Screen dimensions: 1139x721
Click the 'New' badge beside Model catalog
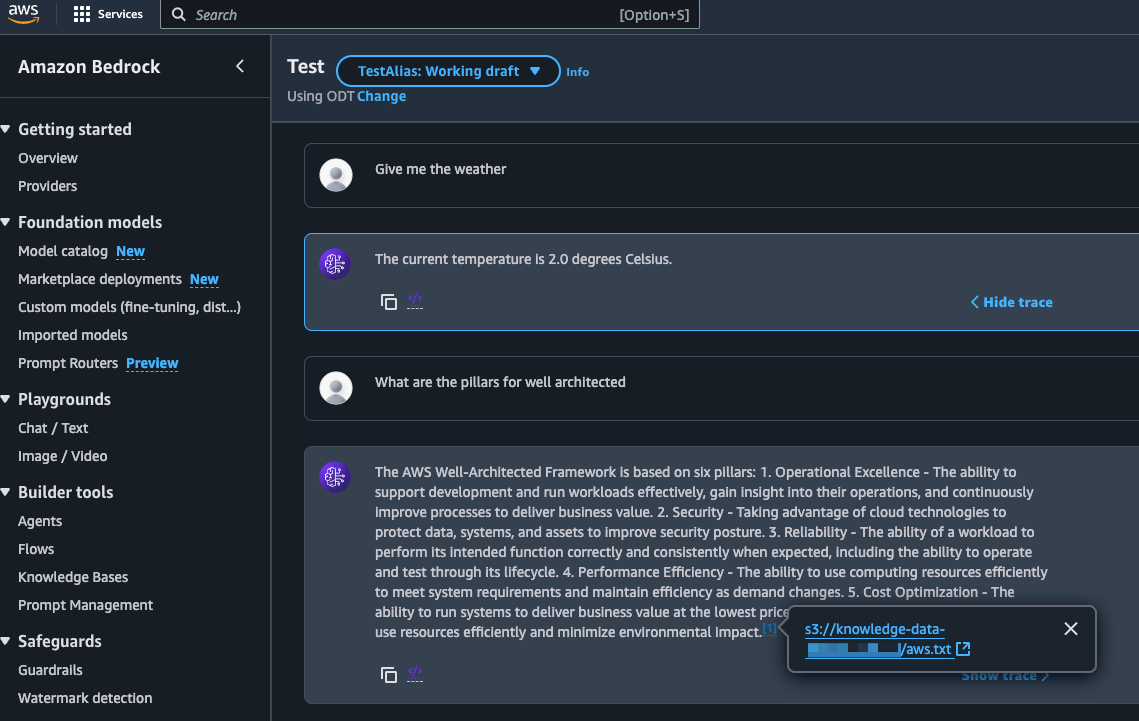[131, 251]
